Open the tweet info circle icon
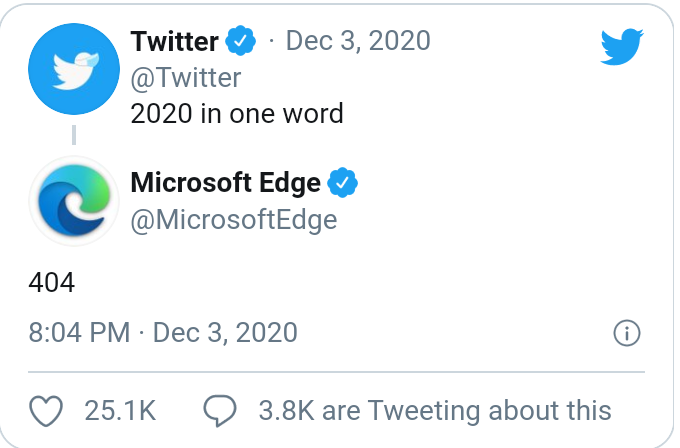This screenshot has width=680, height=448. 625,333
